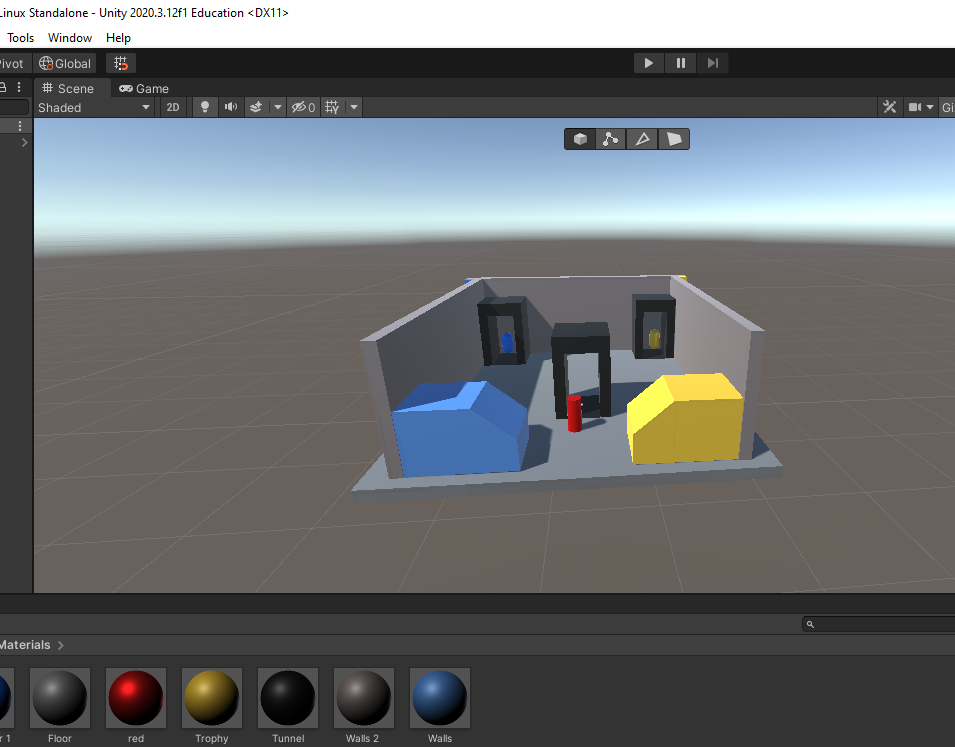Expand the hierarchy row arrow
This screenshot has width=955, height=747.
tap(24, 143)
